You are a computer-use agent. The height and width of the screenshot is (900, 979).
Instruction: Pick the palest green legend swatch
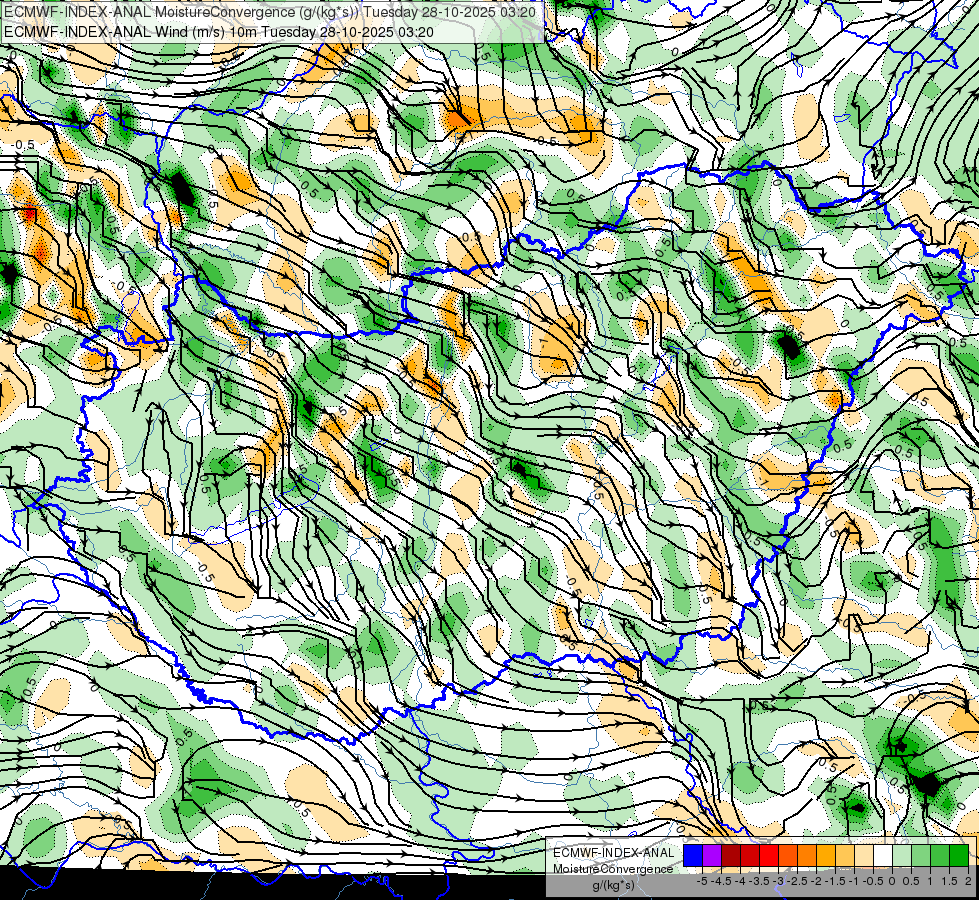pos(902,855)
